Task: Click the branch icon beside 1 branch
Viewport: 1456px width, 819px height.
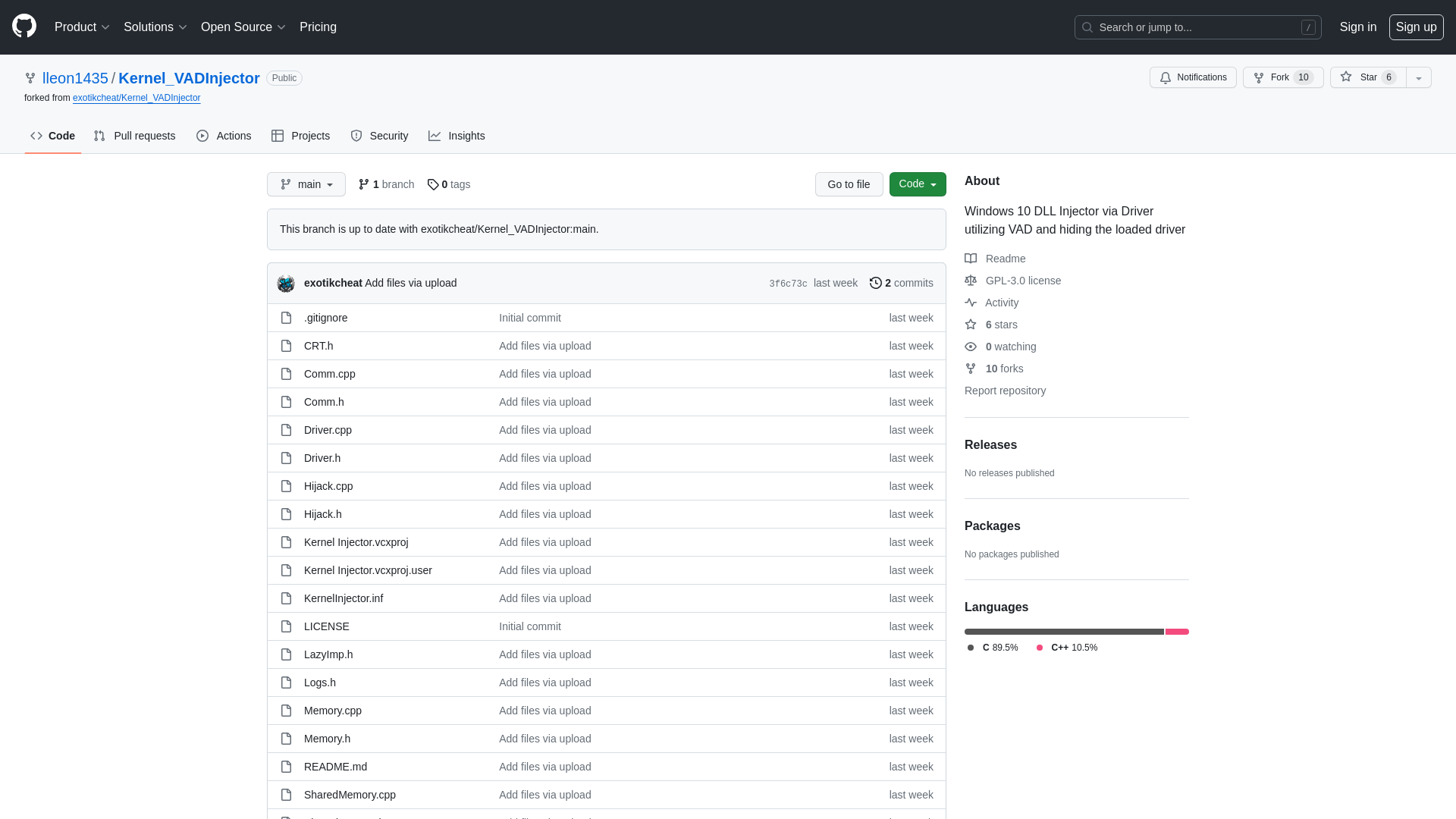Action: pyautogui.click(x=364, y=184)
